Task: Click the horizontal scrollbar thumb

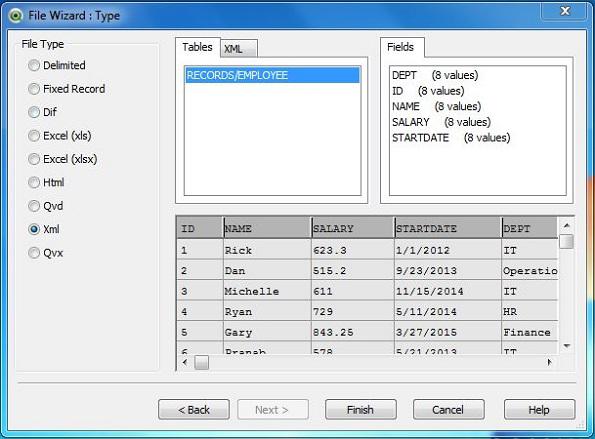Action: click(201, 362)
